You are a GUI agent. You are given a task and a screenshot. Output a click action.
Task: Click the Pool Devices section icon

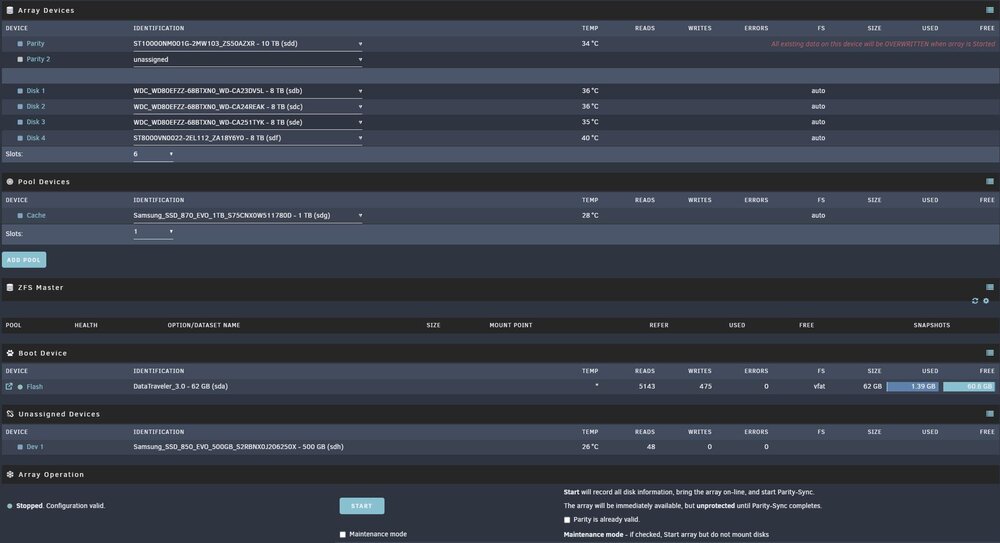tap(10, 182)
